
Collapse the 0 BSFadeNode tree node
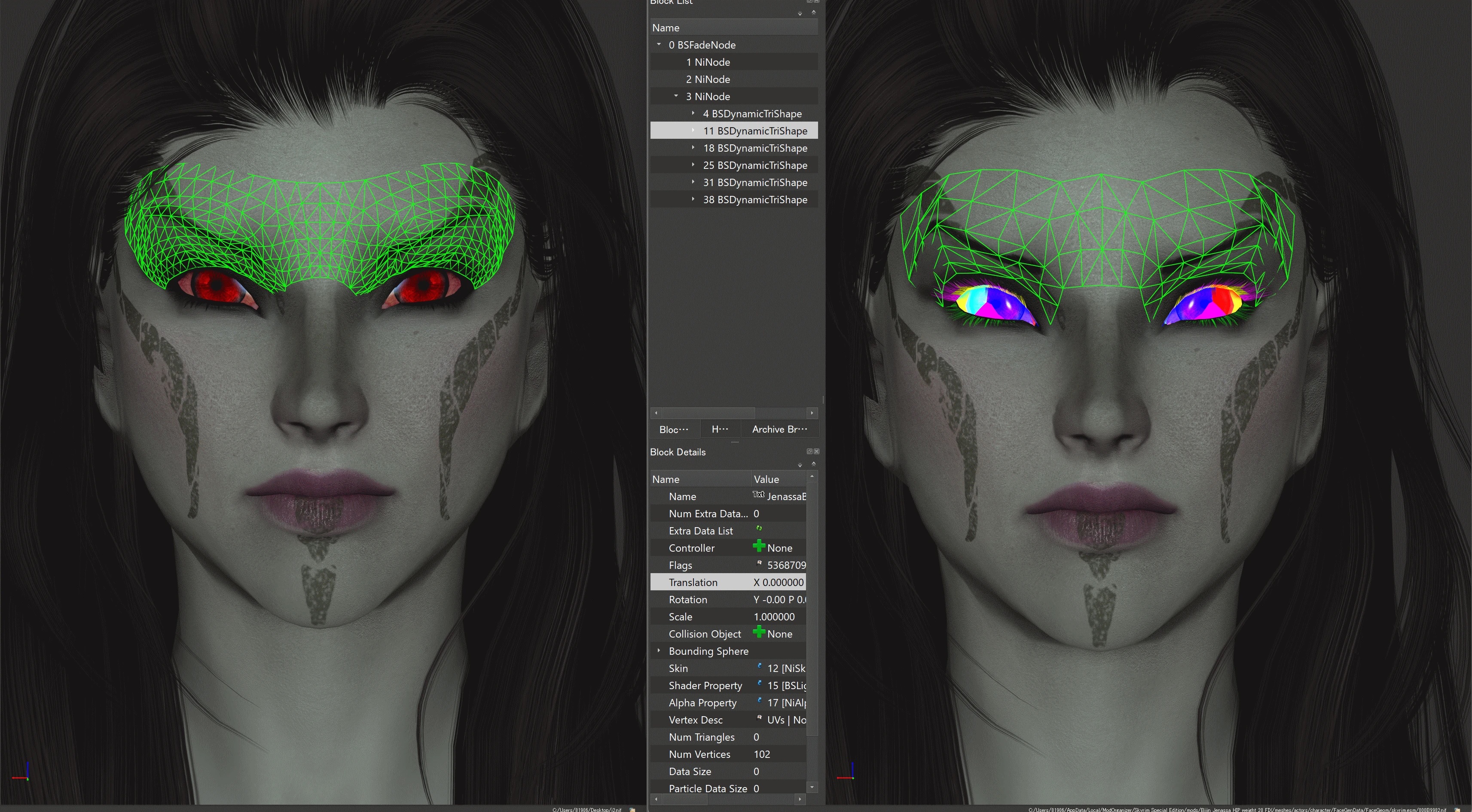point(659,45)
